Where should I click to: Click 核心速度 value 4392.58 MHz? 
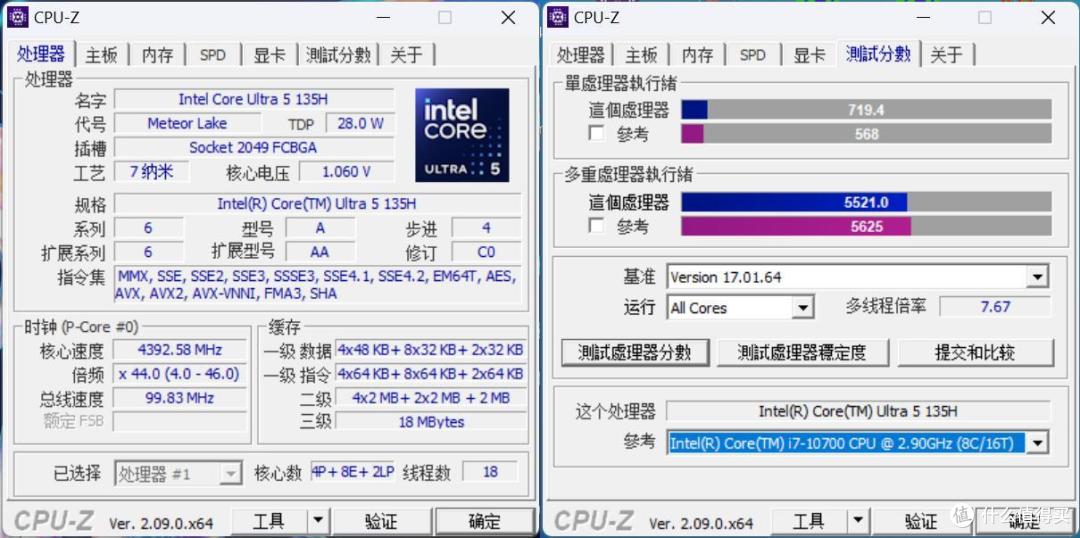click(179, 349)
